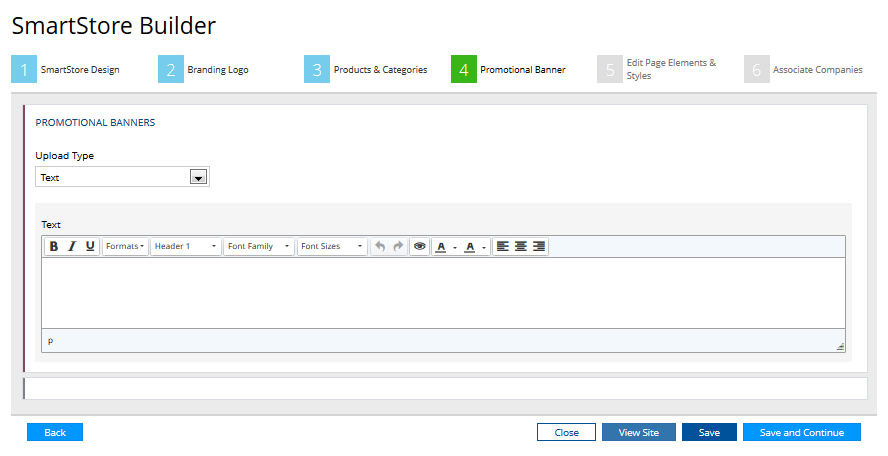
Task: Click the undo arrow icon
Action: pyautogui.click(x=380, y=246)
